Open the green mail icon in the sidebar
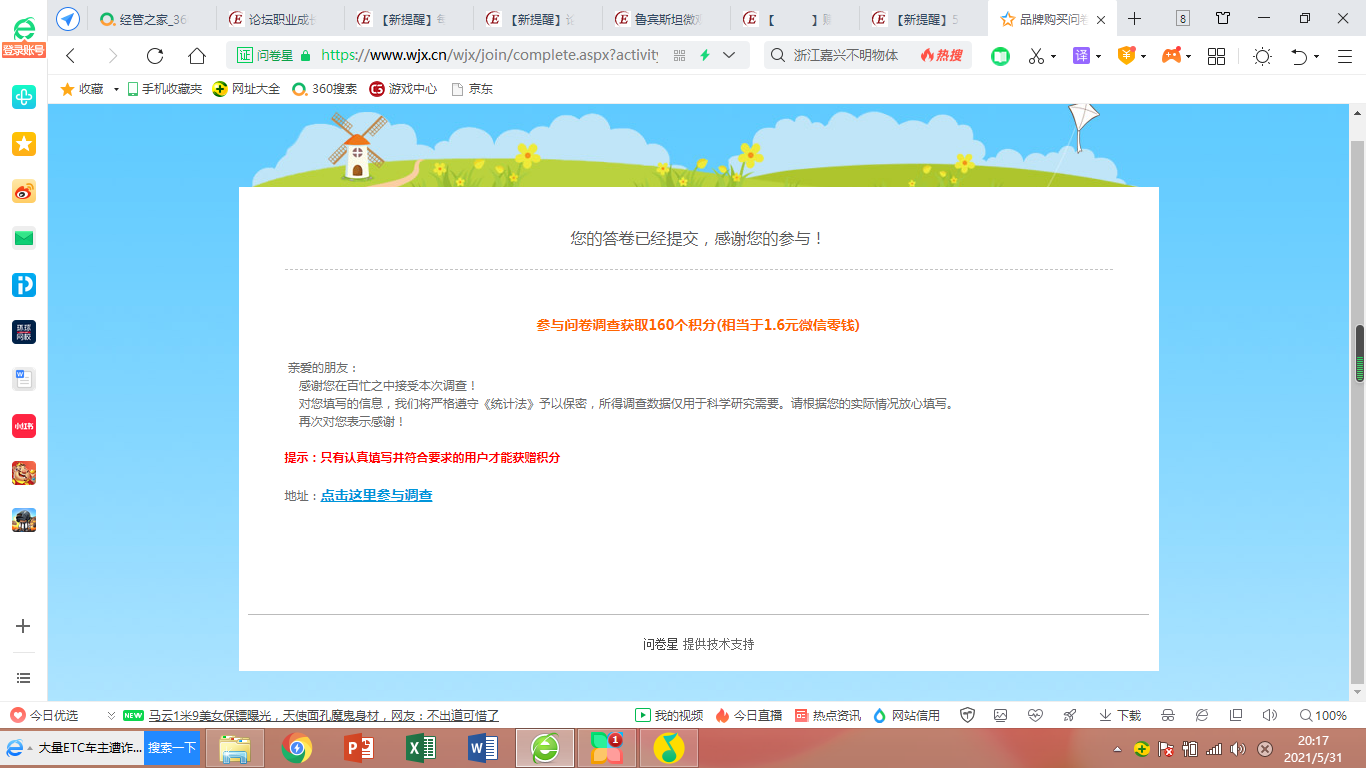Viewport: 1366px width, 768px height. click(24, 238)
